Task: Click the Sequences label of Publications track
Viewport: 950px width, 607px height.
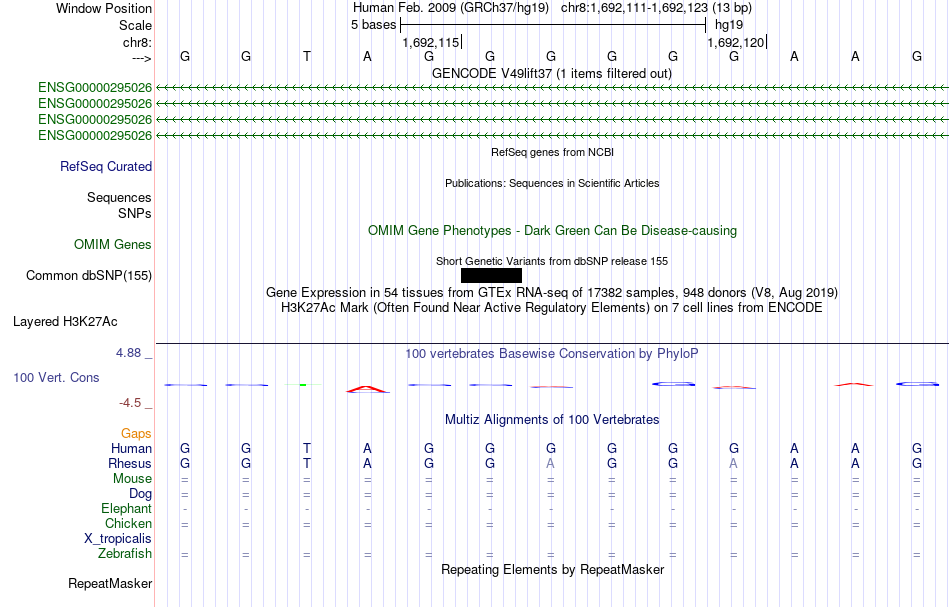Action: click(119, 197)
